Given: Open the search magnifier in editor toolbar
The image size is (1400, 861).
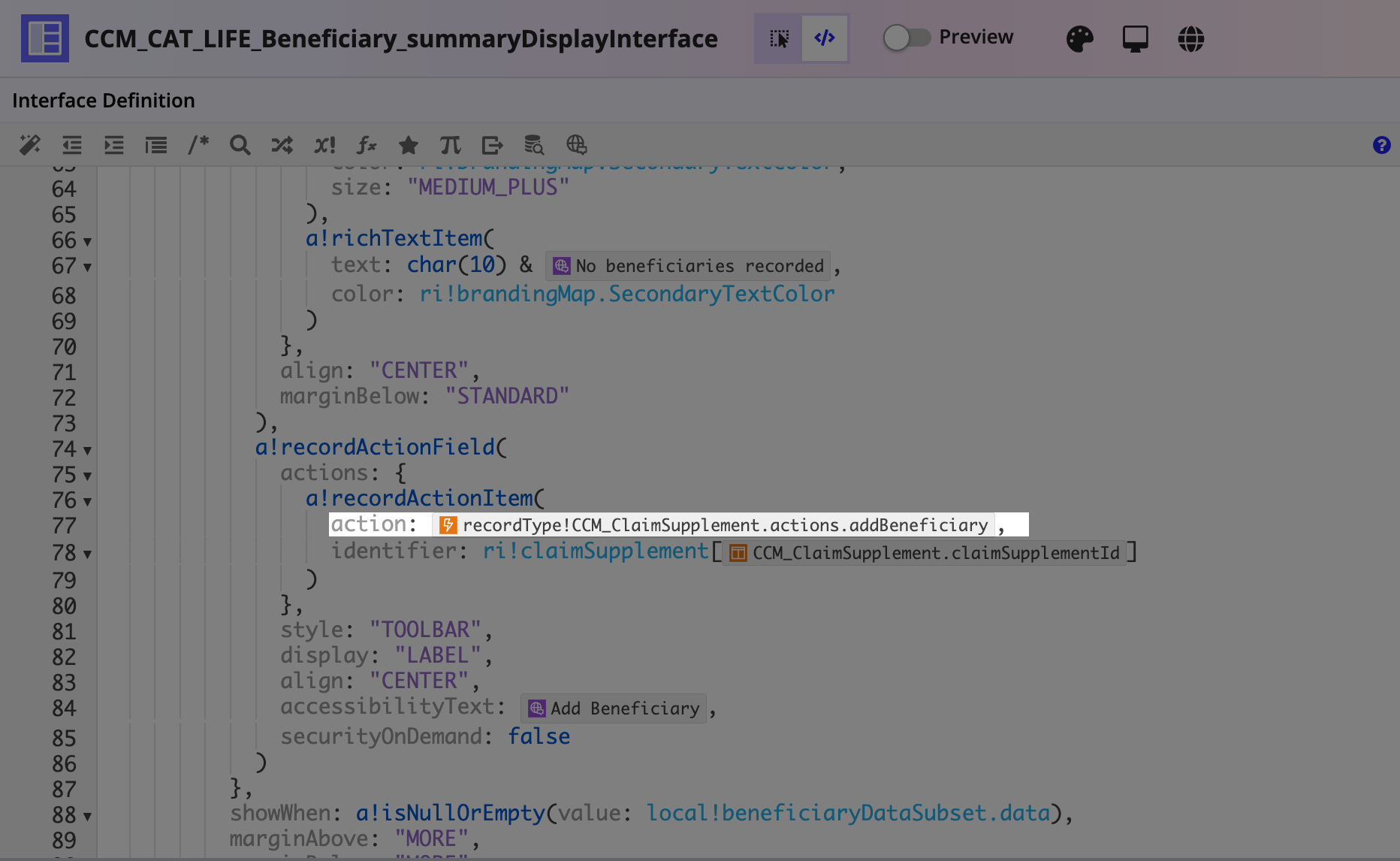Looking at the screenshot, I should [x=240, y=144].
